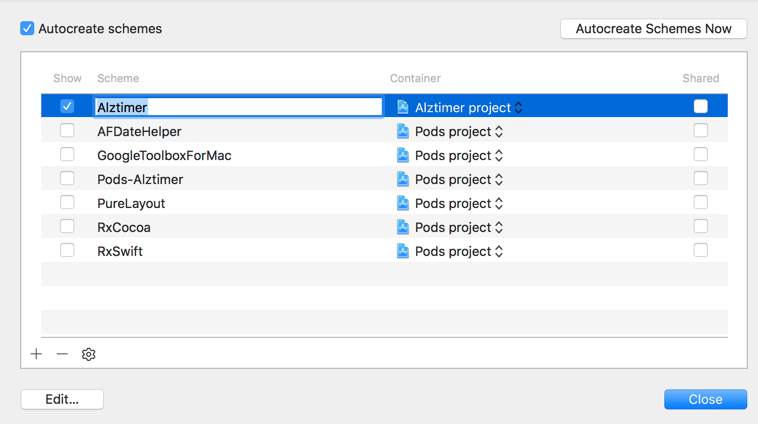Check Show for the Pods-Alztimer scheme
Viewport: 758px width, 424px height.
[x=67, y=179]
